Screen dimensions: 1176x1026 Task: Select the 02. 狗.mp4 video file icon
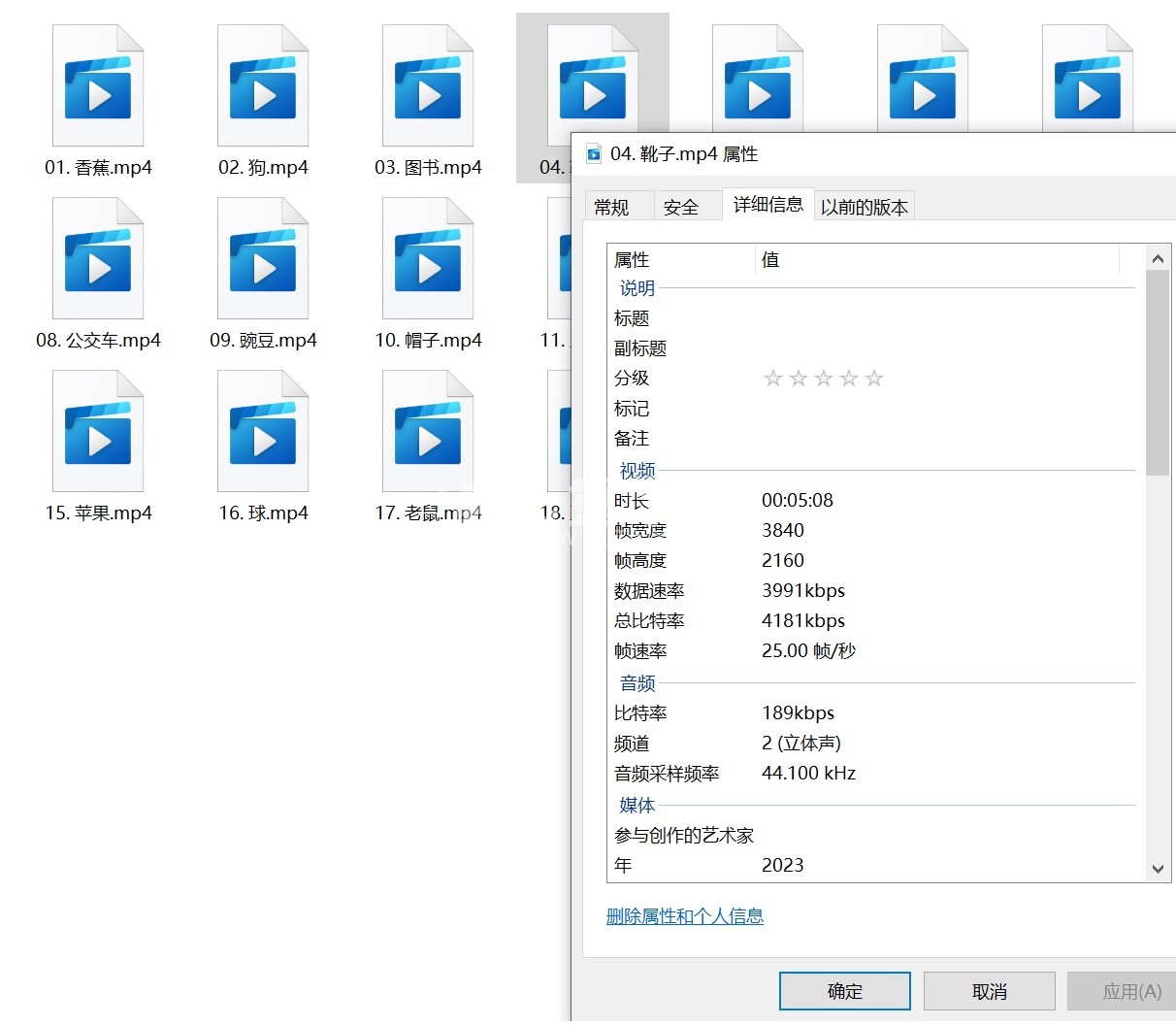click(x=263, y=87)
